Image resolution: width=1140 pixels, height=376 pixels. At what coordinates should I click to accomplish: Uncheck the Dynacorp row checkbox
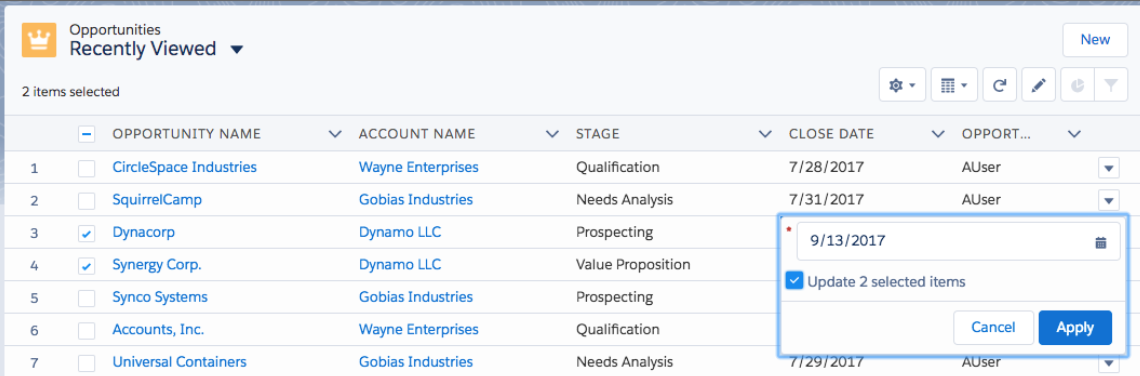[x=87, y=233]
